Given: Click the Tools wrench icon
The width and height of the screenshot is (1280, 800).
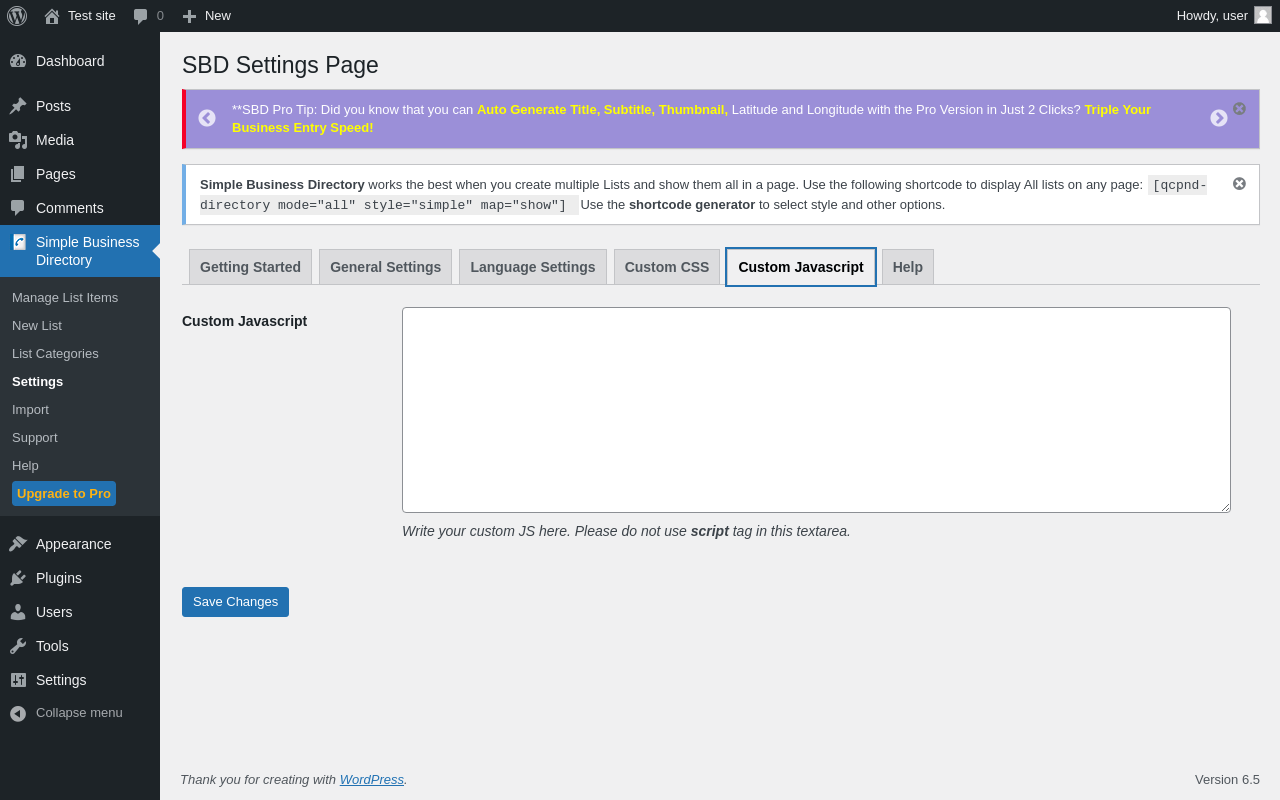Looking at the screenshot, I should pyautogui.click(x=18, y=646).
